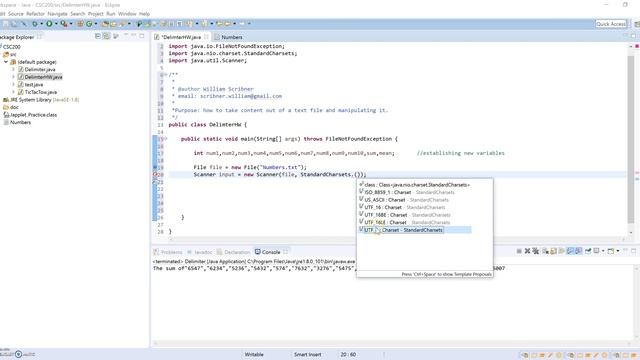Click the editor vertical scrollbar
640x360 pixels.
click(x=631, y=139)
